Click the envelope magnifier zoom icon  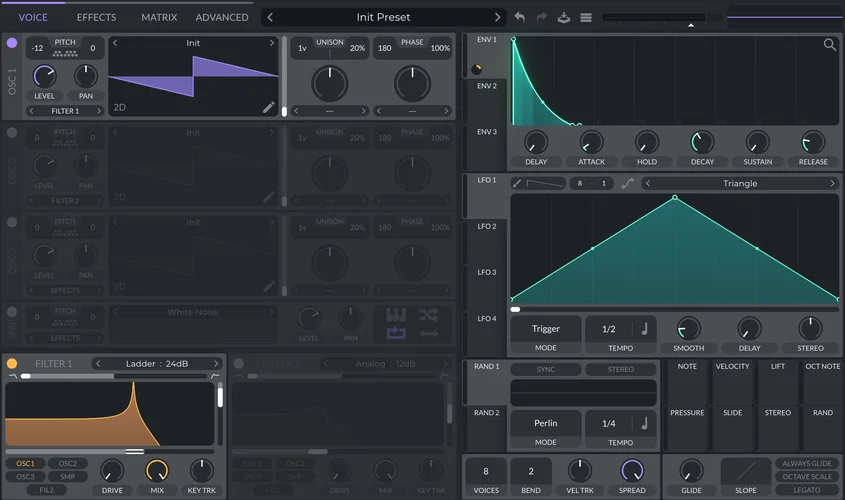tap(830, 45)
